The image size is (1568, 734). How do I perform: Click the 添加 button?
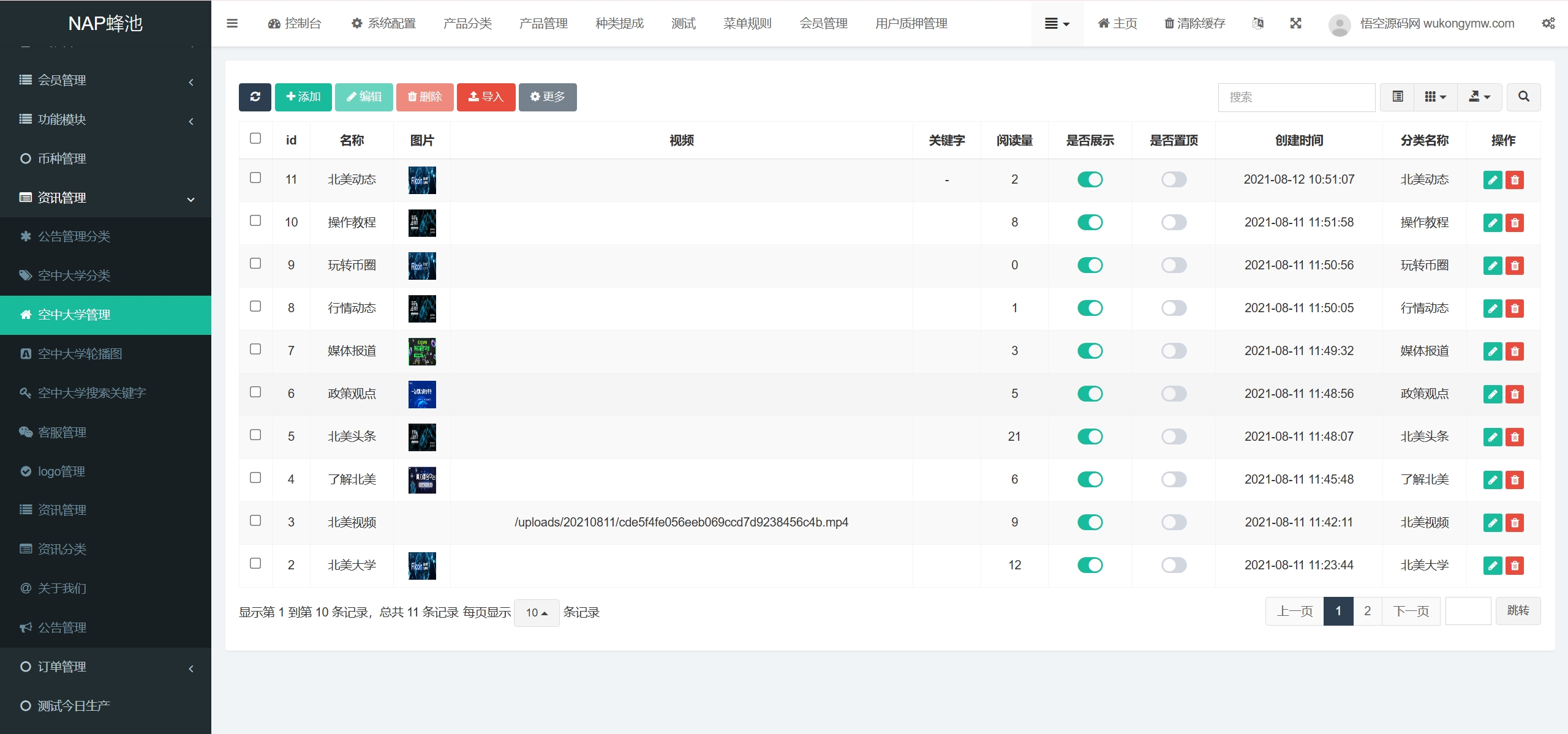303,97
